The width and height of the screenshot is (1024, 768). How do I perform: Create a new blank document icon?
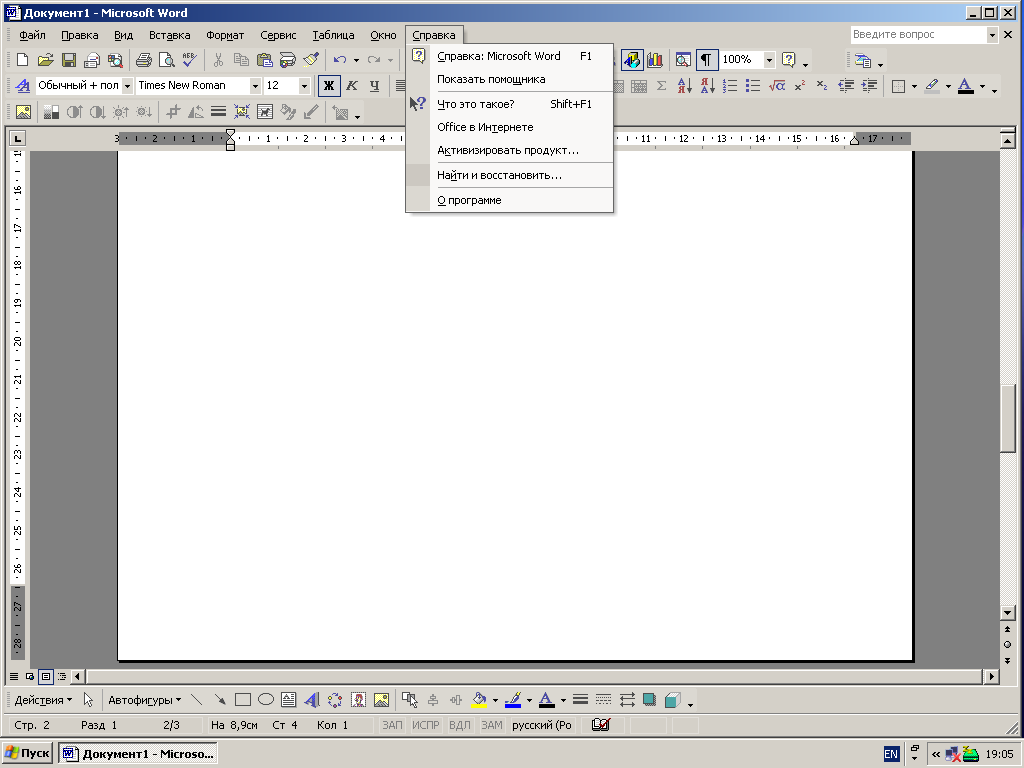[22, 60]
